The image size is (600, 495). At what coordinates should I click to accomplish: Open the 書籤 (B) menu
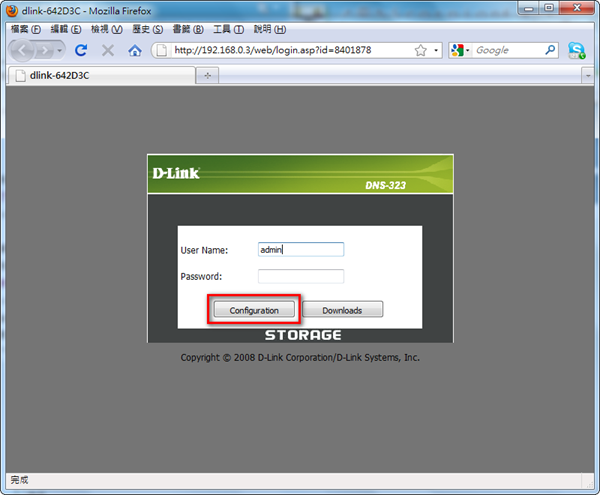point(188,29)
